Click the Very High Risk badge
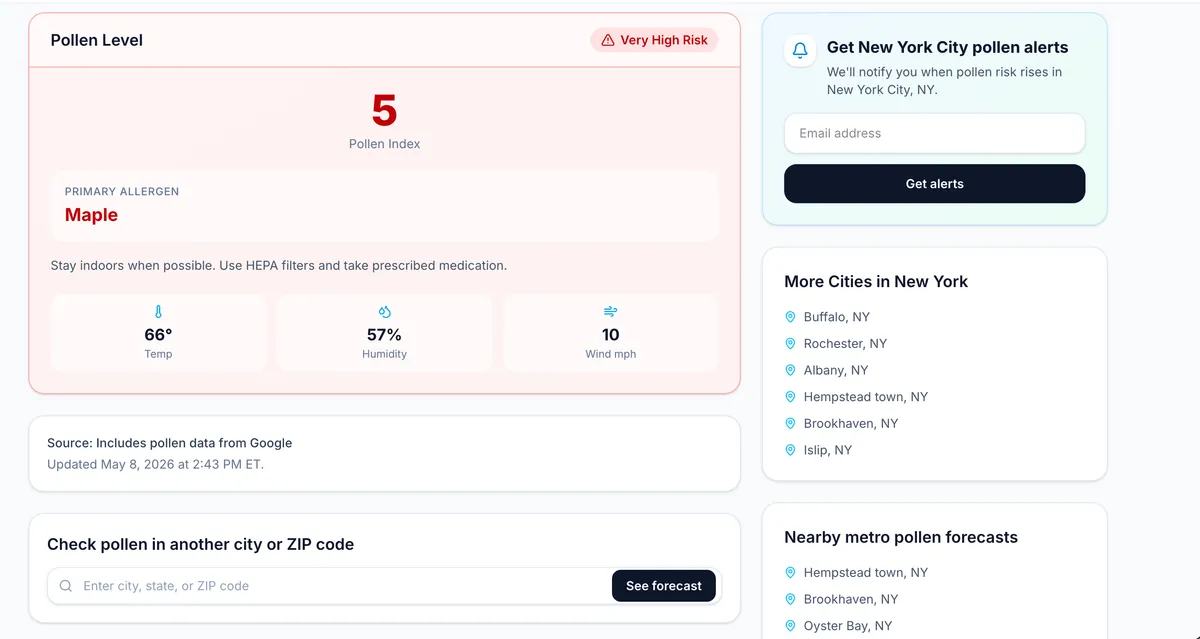The height and width of the screenshot is (639, 1200). 654,40
